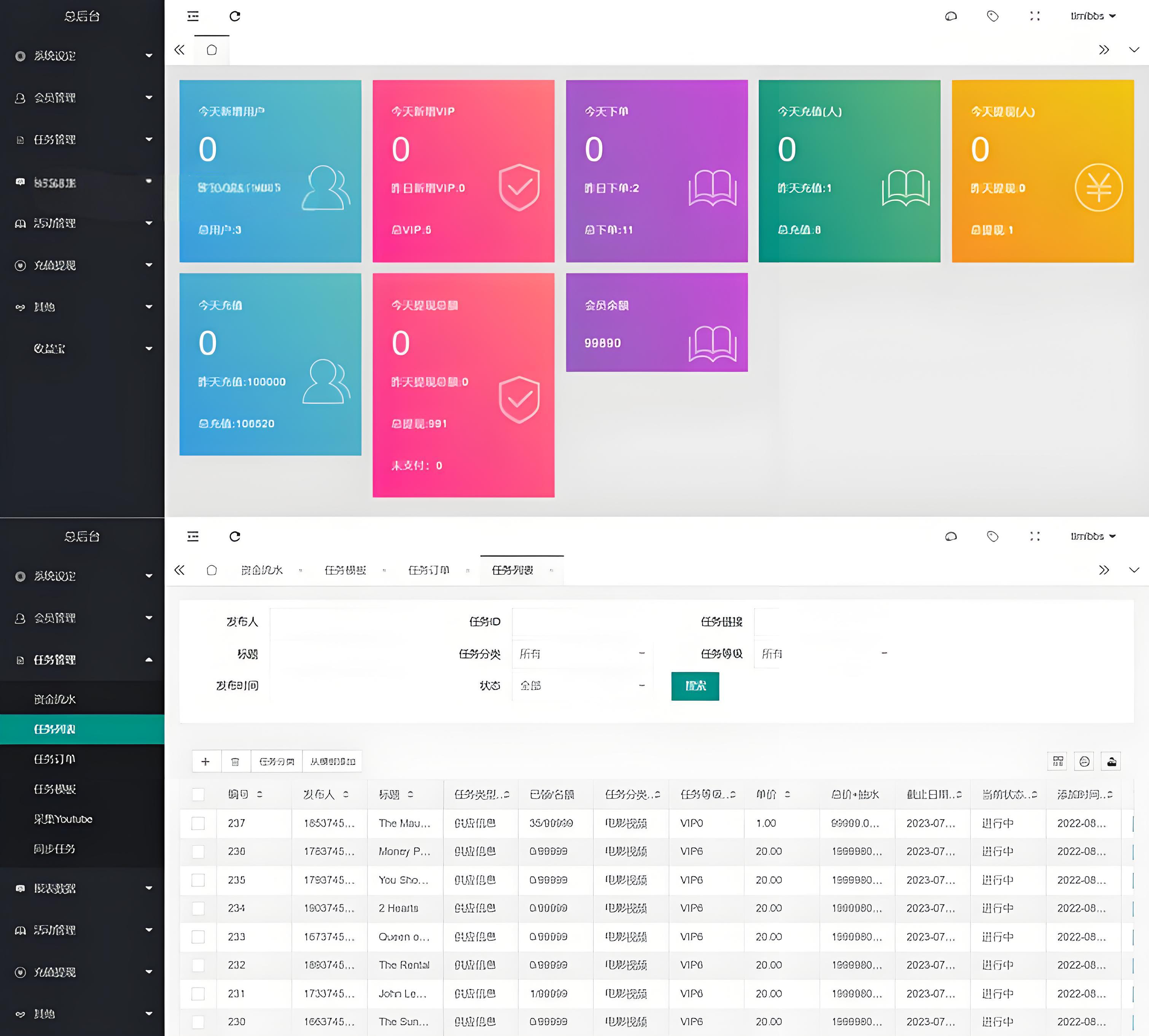The height and width of the screenshot is (1036, 1149).
Task: Go to the home tab icon in bottom panel
Action: click(x=212, y=570)
